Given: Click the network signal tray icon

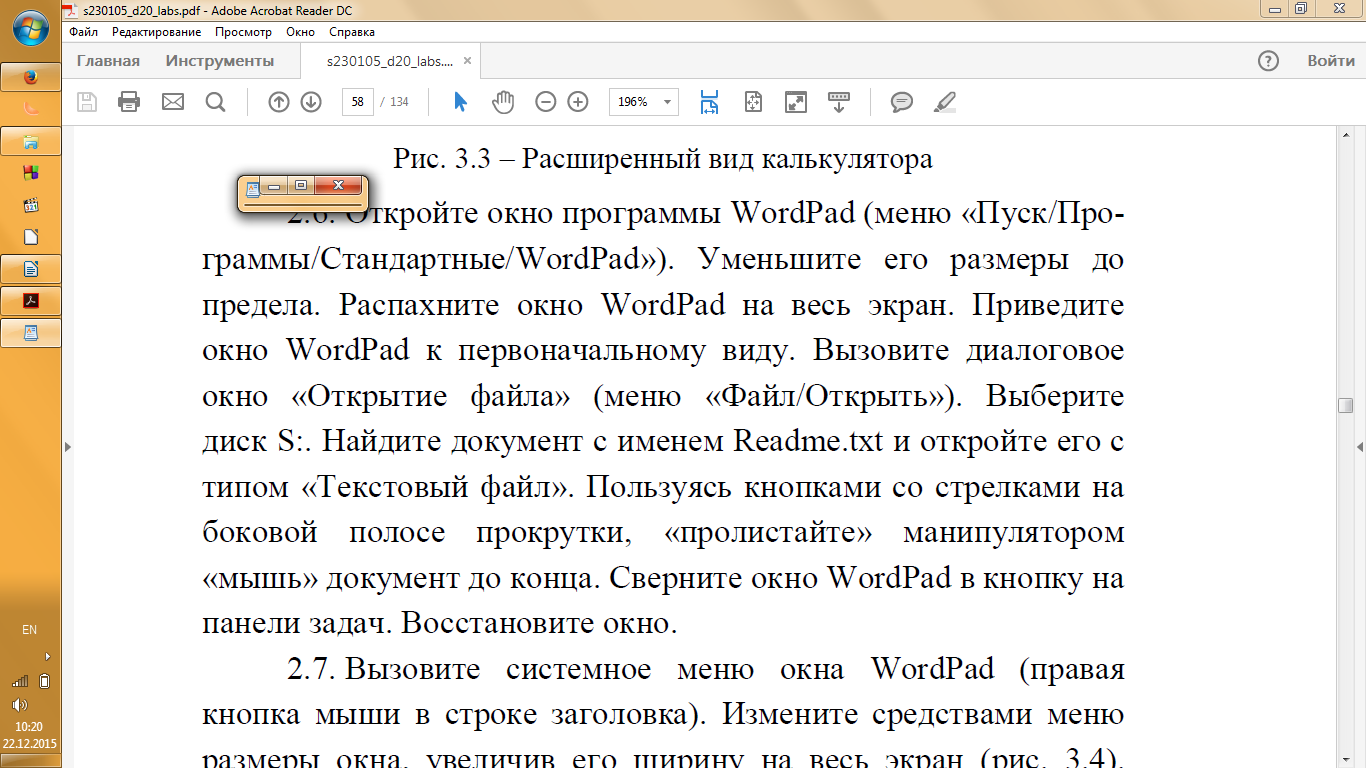Looking at the screenshot, I should (x=20, y=681).
